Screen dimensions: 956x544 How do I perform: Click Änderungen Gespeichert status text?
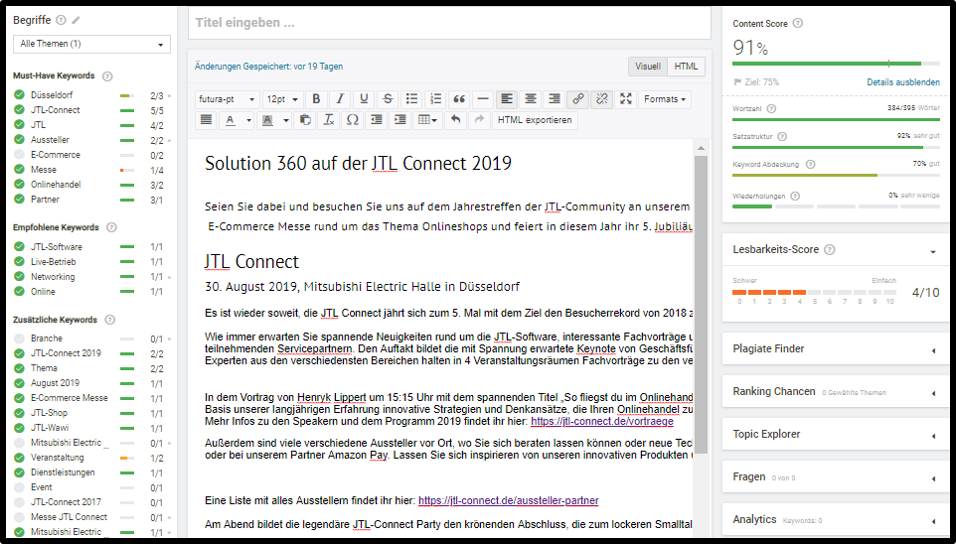[269, 66]
